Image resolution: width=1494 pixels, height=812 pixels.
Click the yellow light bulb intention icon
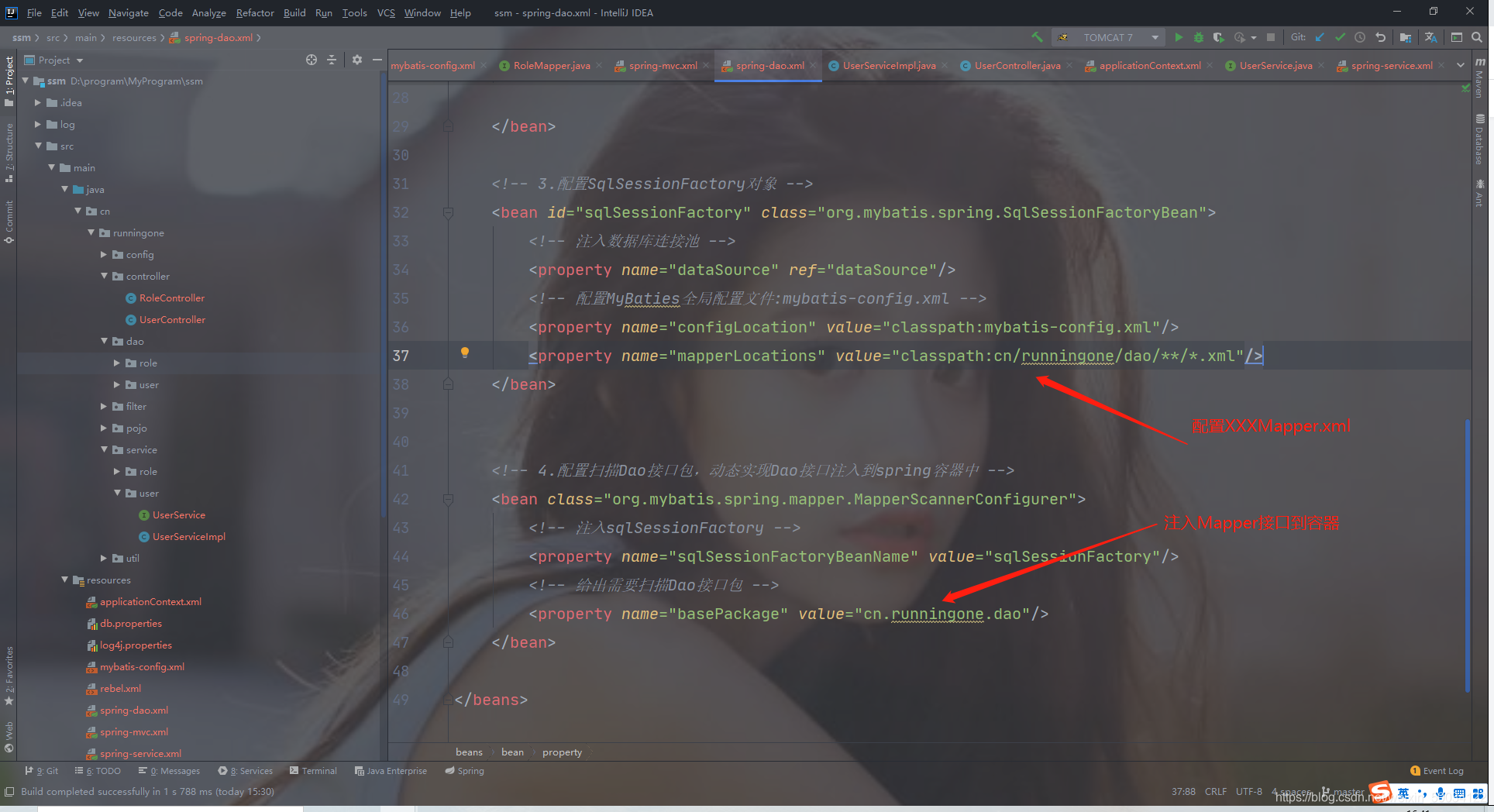coord(465,353)
